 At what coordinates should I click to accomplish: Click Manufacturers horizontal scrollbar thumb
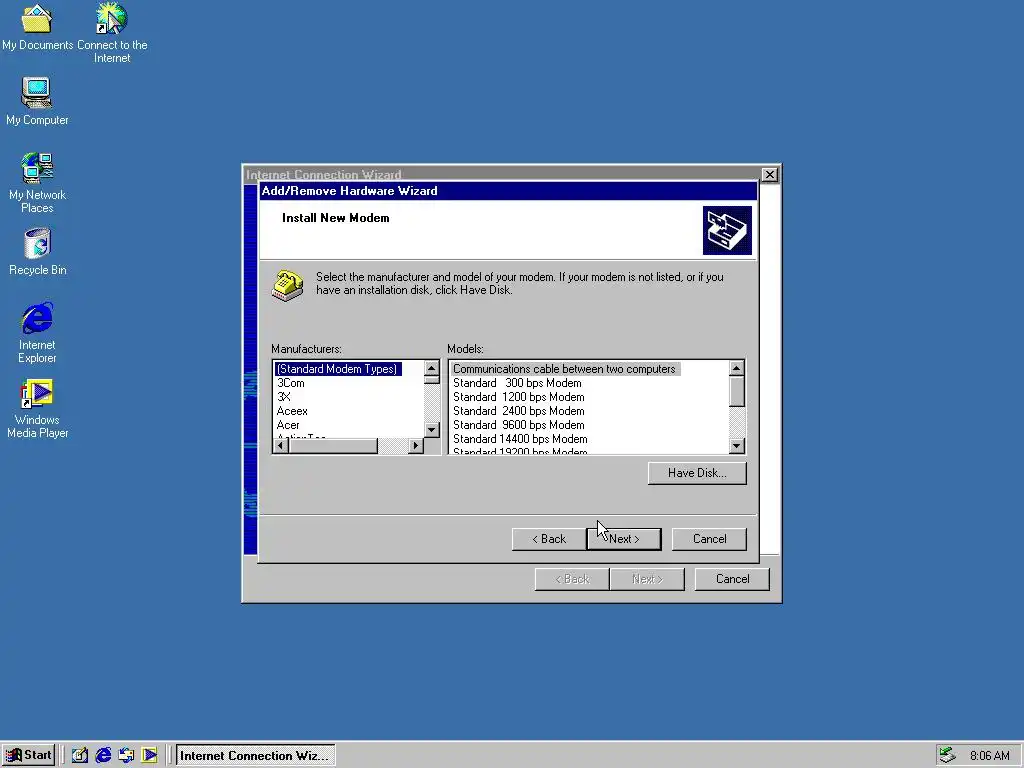333,445
